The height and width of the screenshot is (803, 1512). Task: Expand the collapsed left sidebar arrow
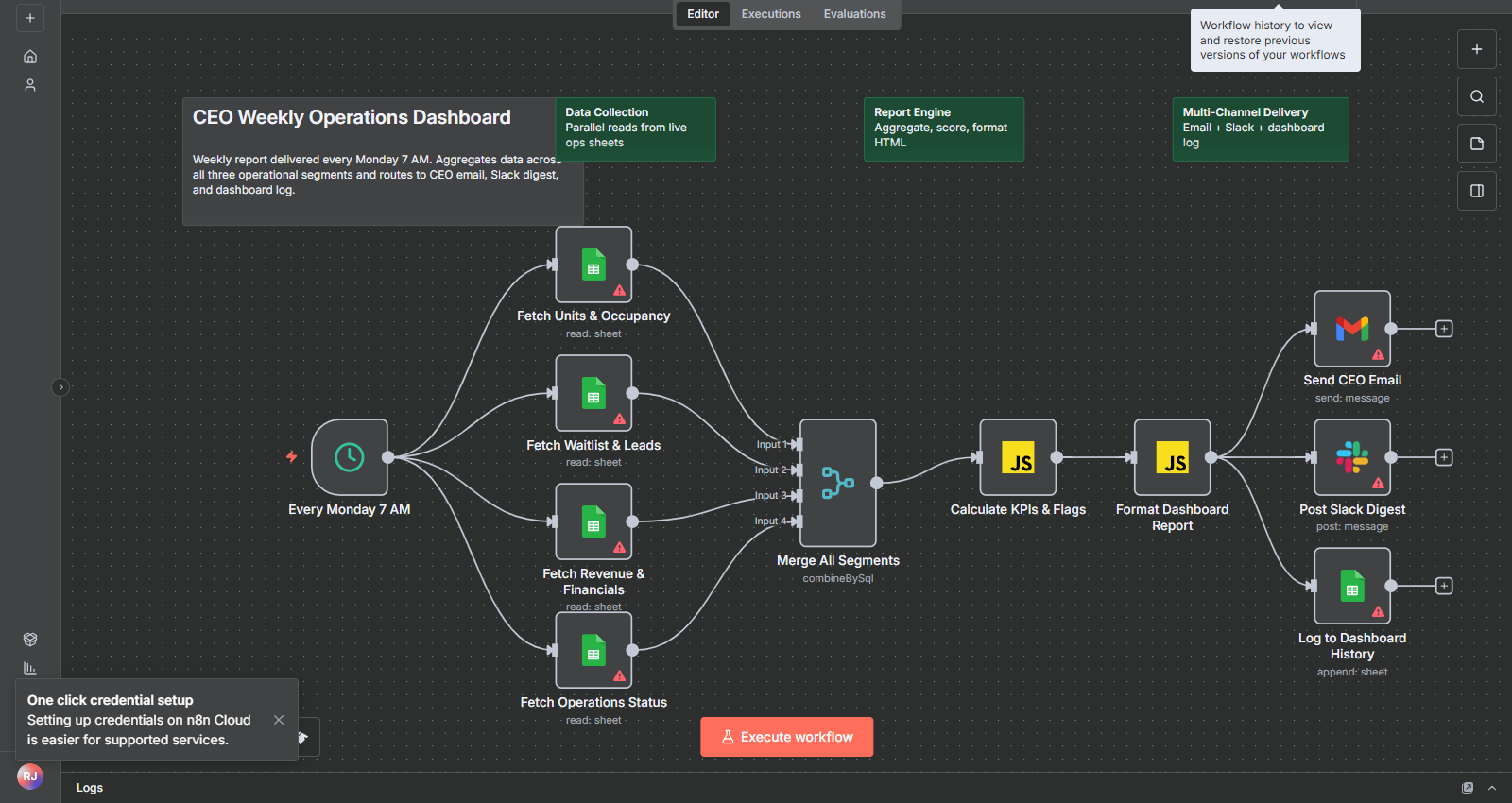click(60, 387)
